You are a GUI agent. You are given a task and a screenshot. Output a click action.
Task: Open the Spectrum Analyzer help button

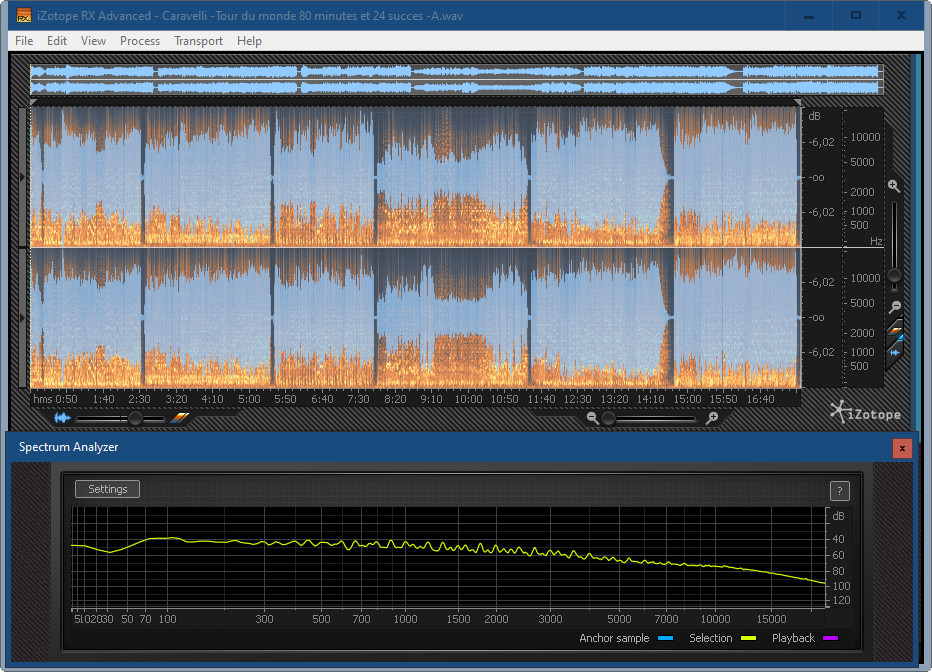tap(840, 490)
